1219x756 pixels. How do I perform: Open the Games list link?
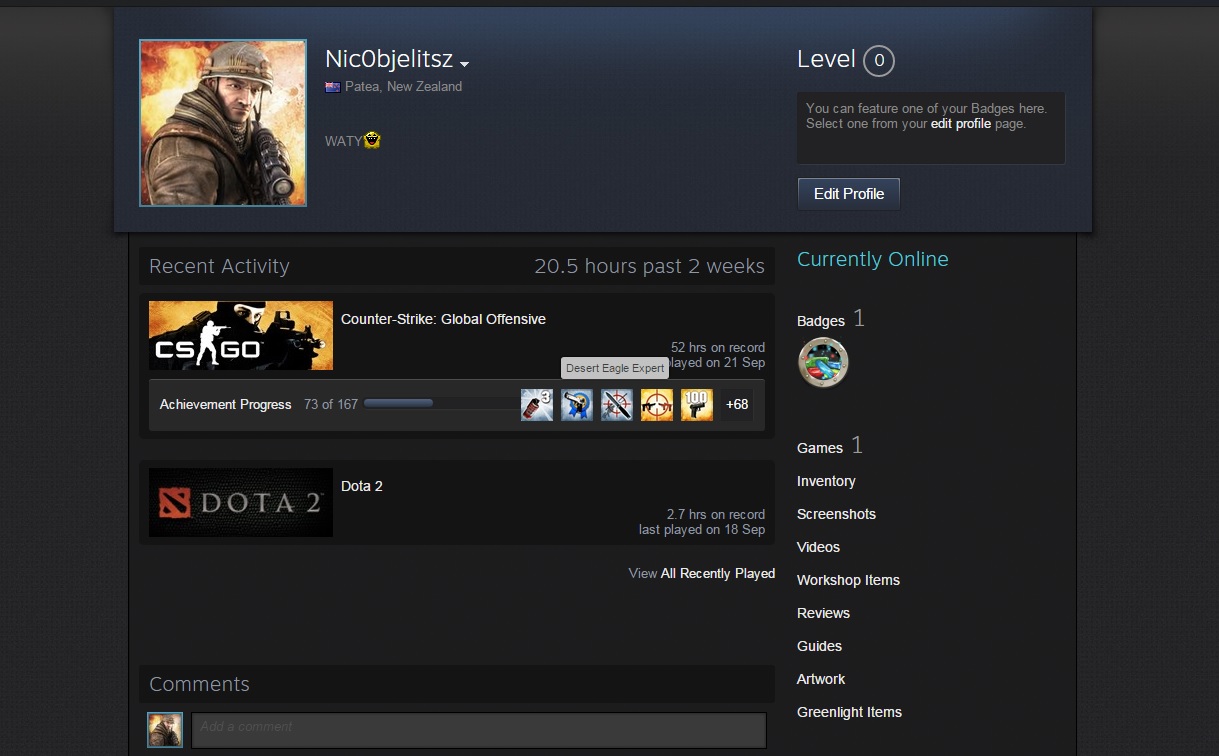[x=820, y=448]
